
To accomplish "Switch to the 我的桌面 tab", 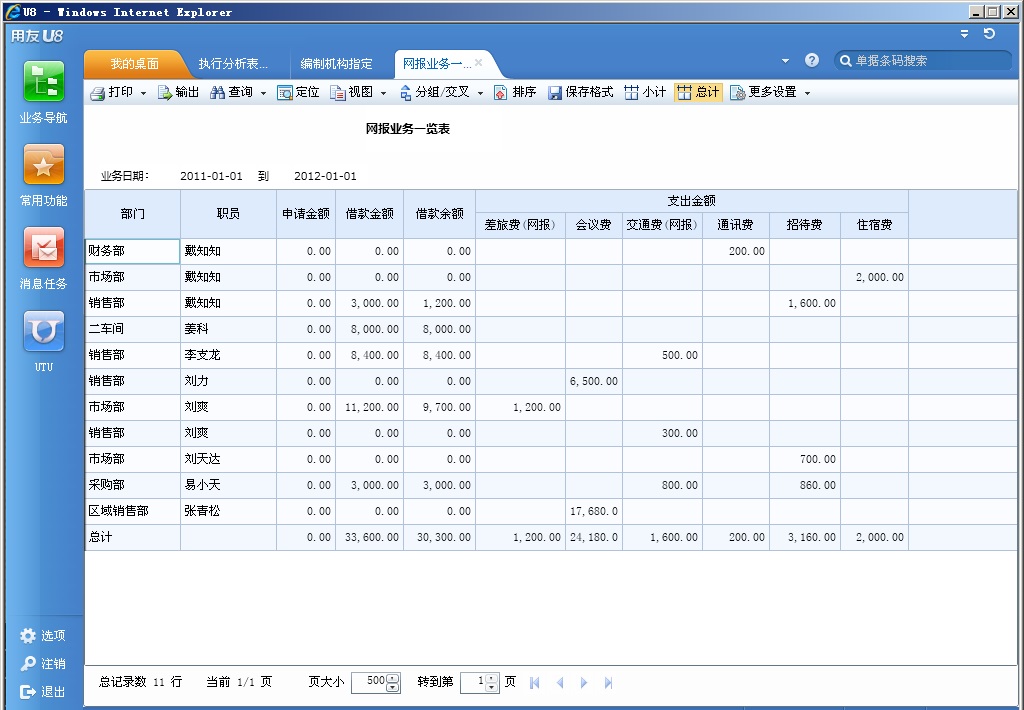I will [x=134, y=64].
